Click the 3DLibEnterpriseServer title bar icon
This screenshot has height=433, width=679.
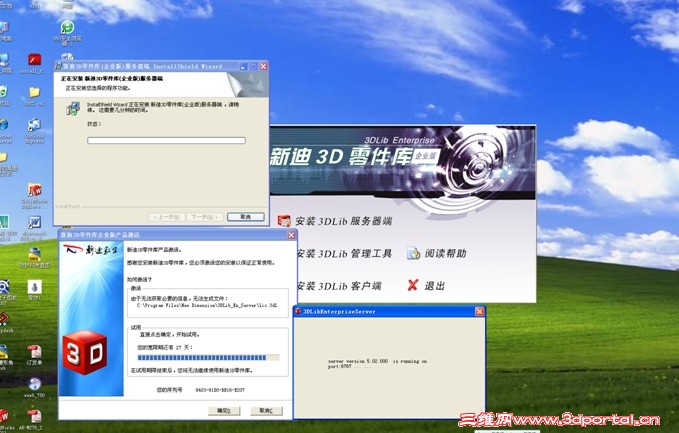(x=298, y=311)
